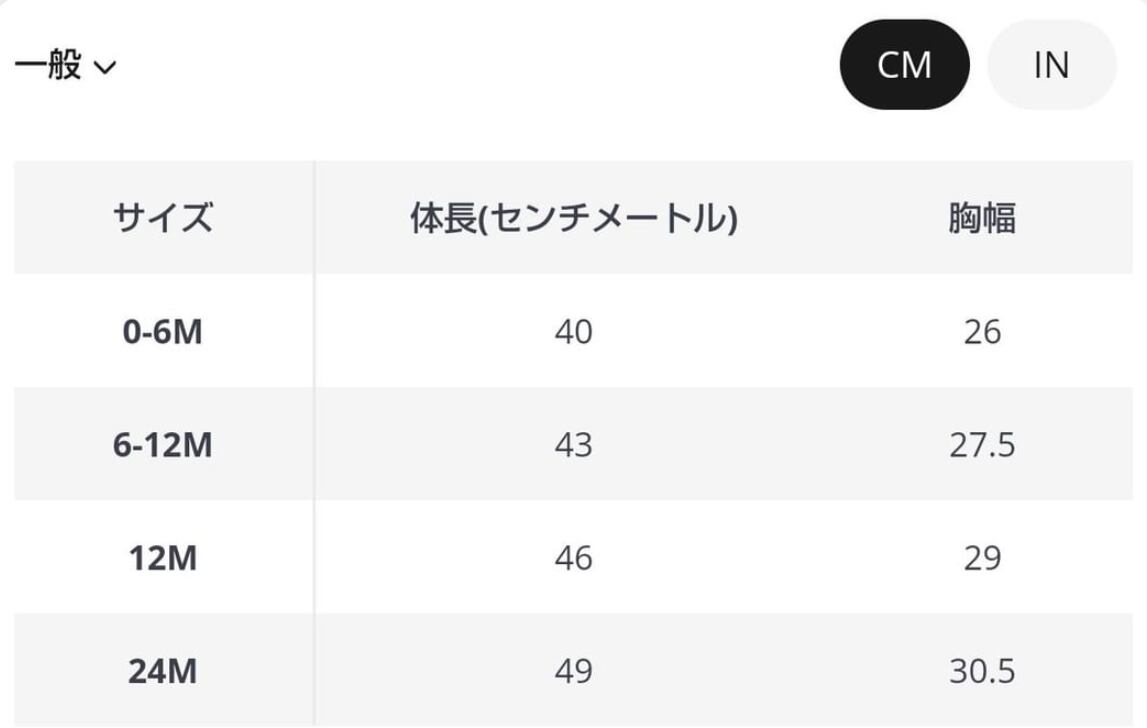This screenshot has height=728, width=1147.
Task: Select the 24M size row label
Action: (163, 671)
